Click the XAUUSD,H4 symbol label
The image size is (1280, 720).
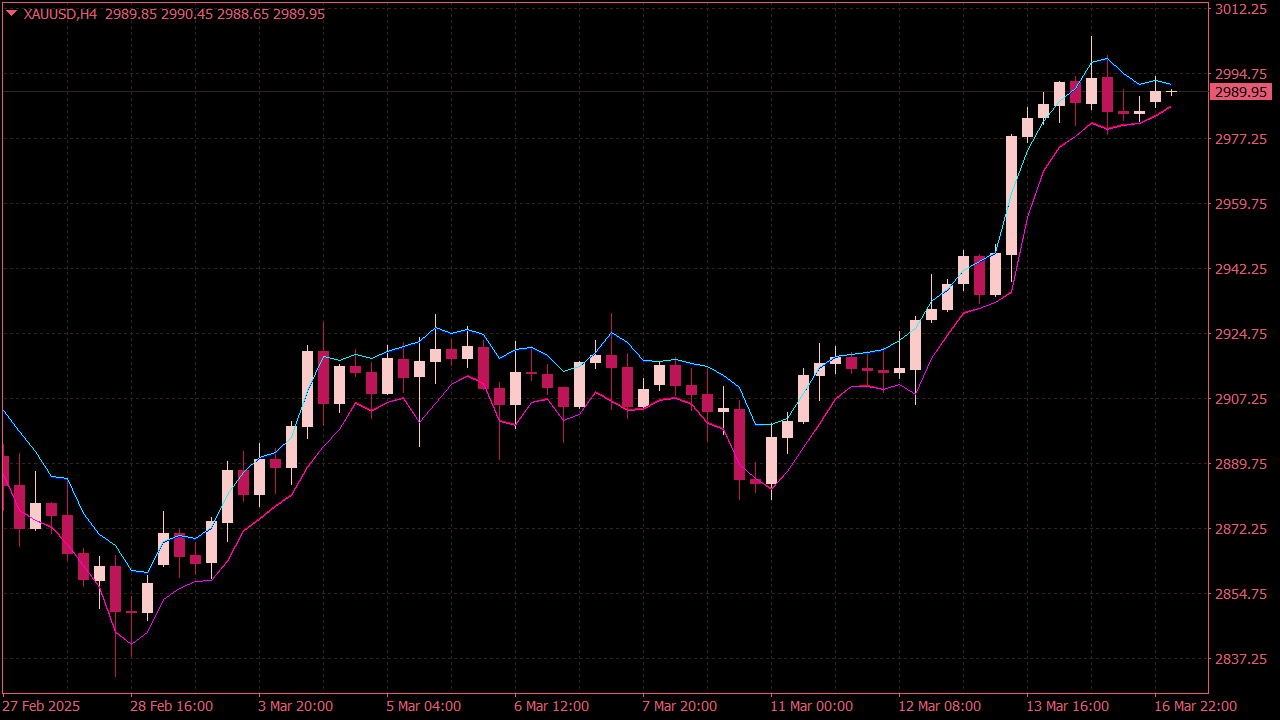tap(60, 14)
